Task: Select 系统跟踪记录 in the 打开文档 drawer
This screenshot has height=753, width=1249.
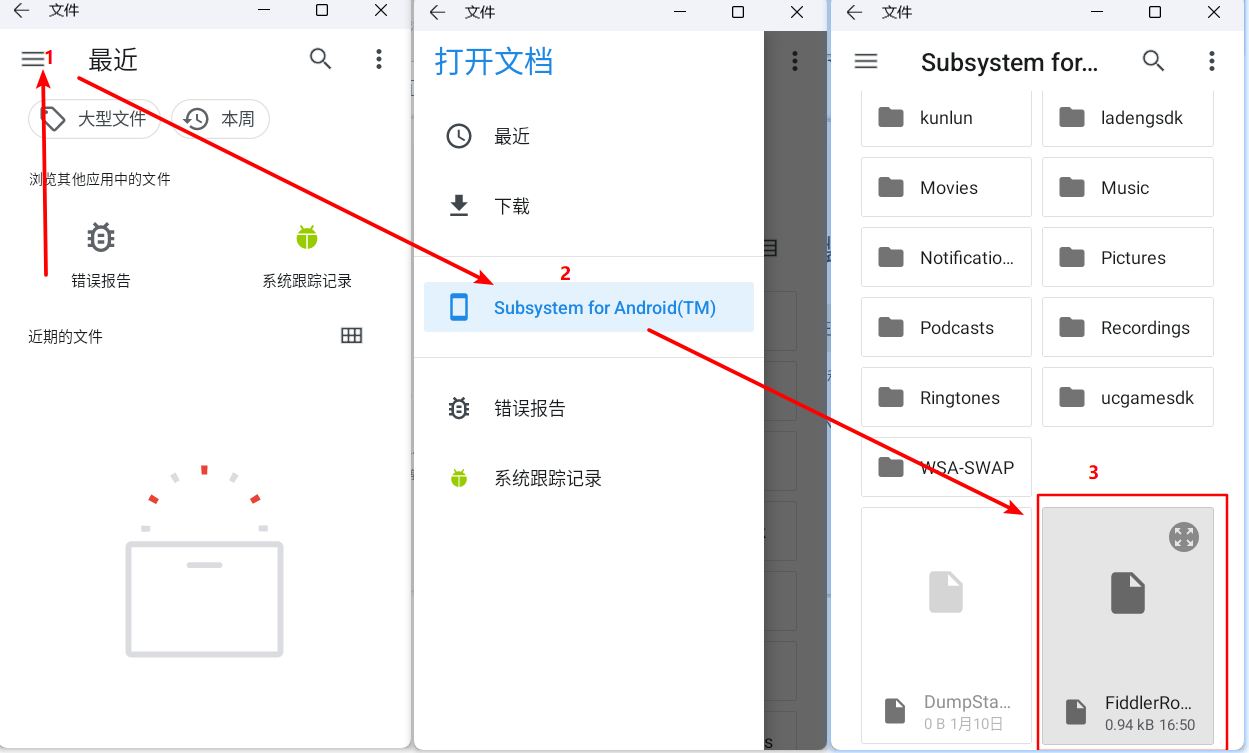Action: pos(589,478)
